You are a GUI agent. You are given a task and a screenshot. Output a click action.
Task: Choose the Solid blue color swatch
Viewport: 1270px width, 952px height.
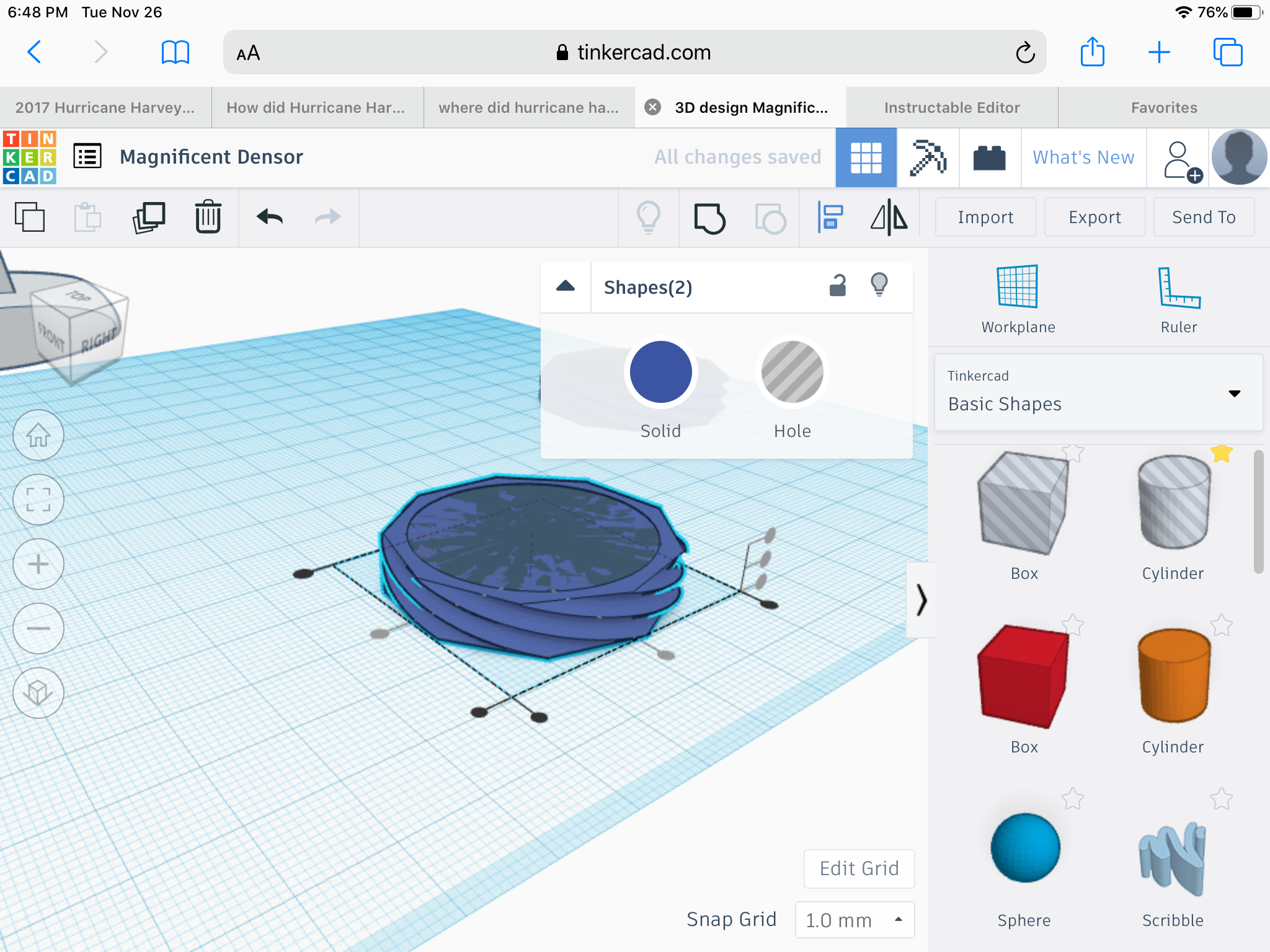661,372
